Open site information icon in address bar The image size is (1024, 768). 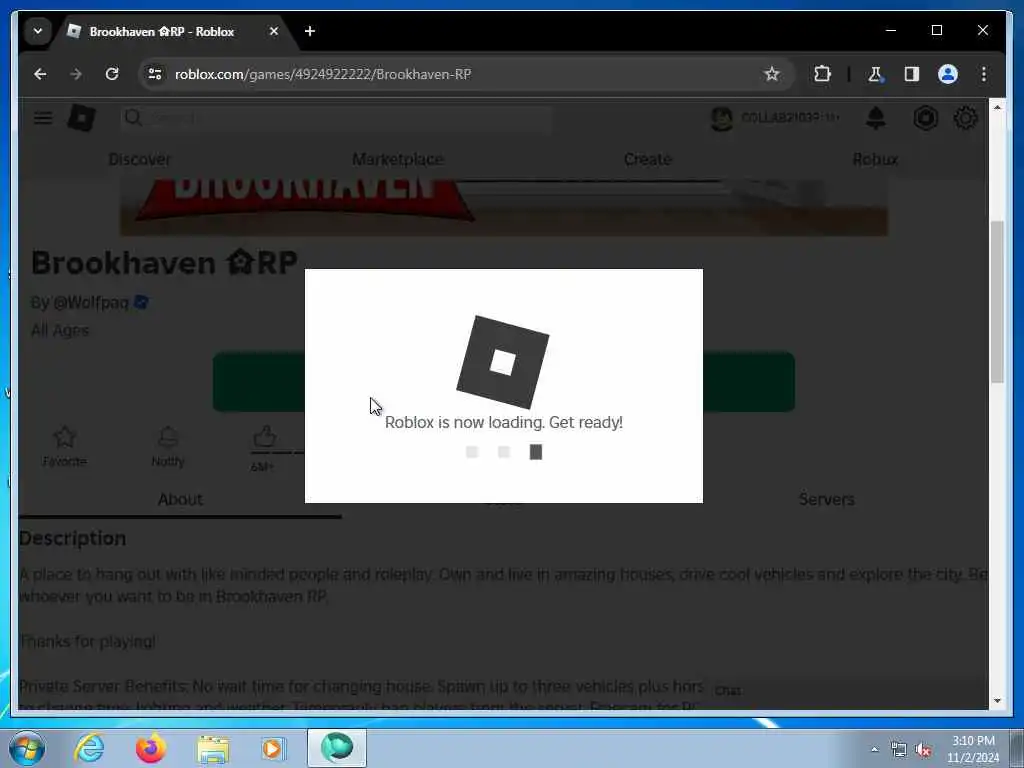coord(155,74)
